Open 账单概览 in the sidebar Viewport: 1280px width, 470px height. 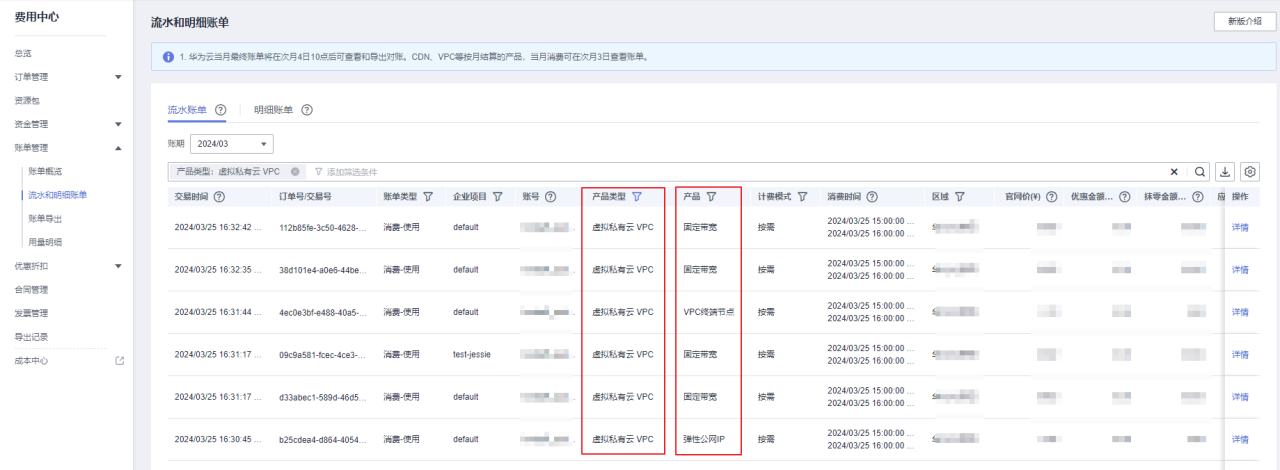point(45,171)
